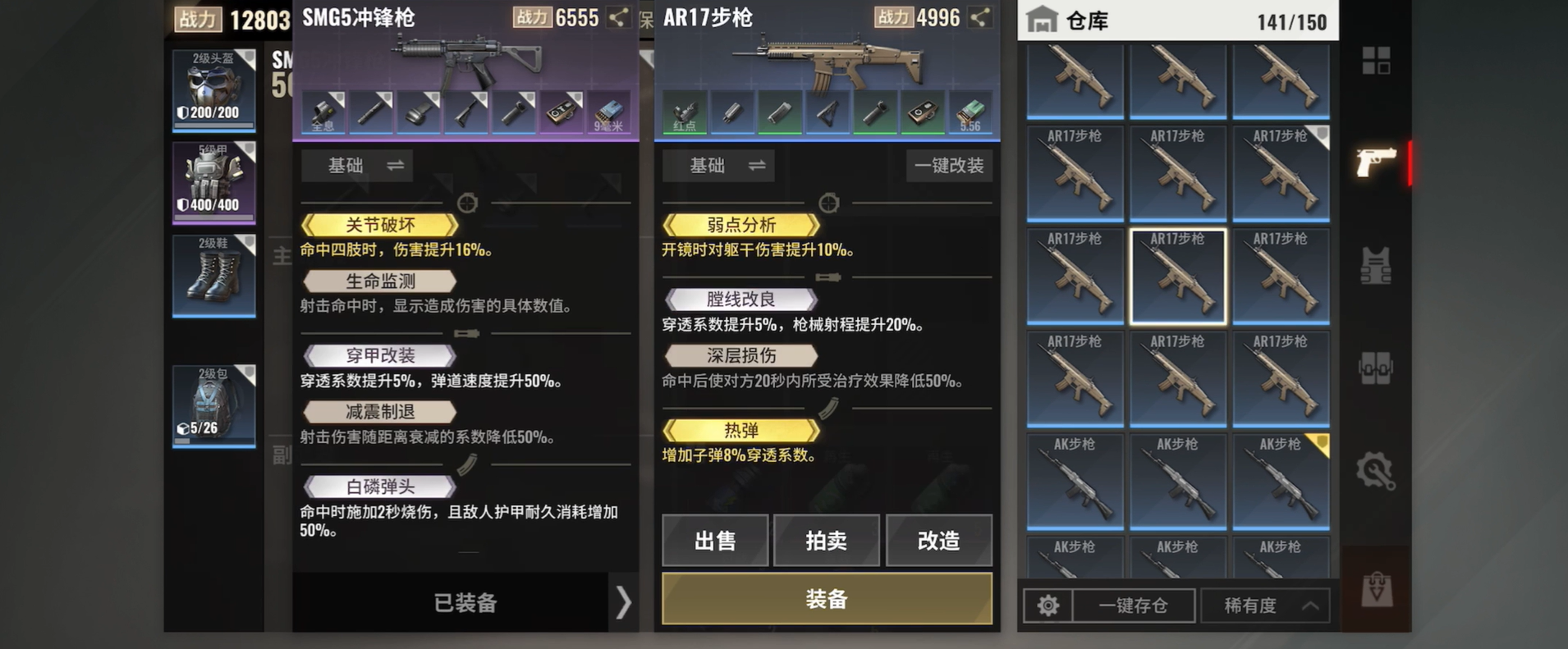This screenshot has height=649, width=1568.
Task: Select the 5.56 ammo slot on AR17
Action: coord(970,113)
